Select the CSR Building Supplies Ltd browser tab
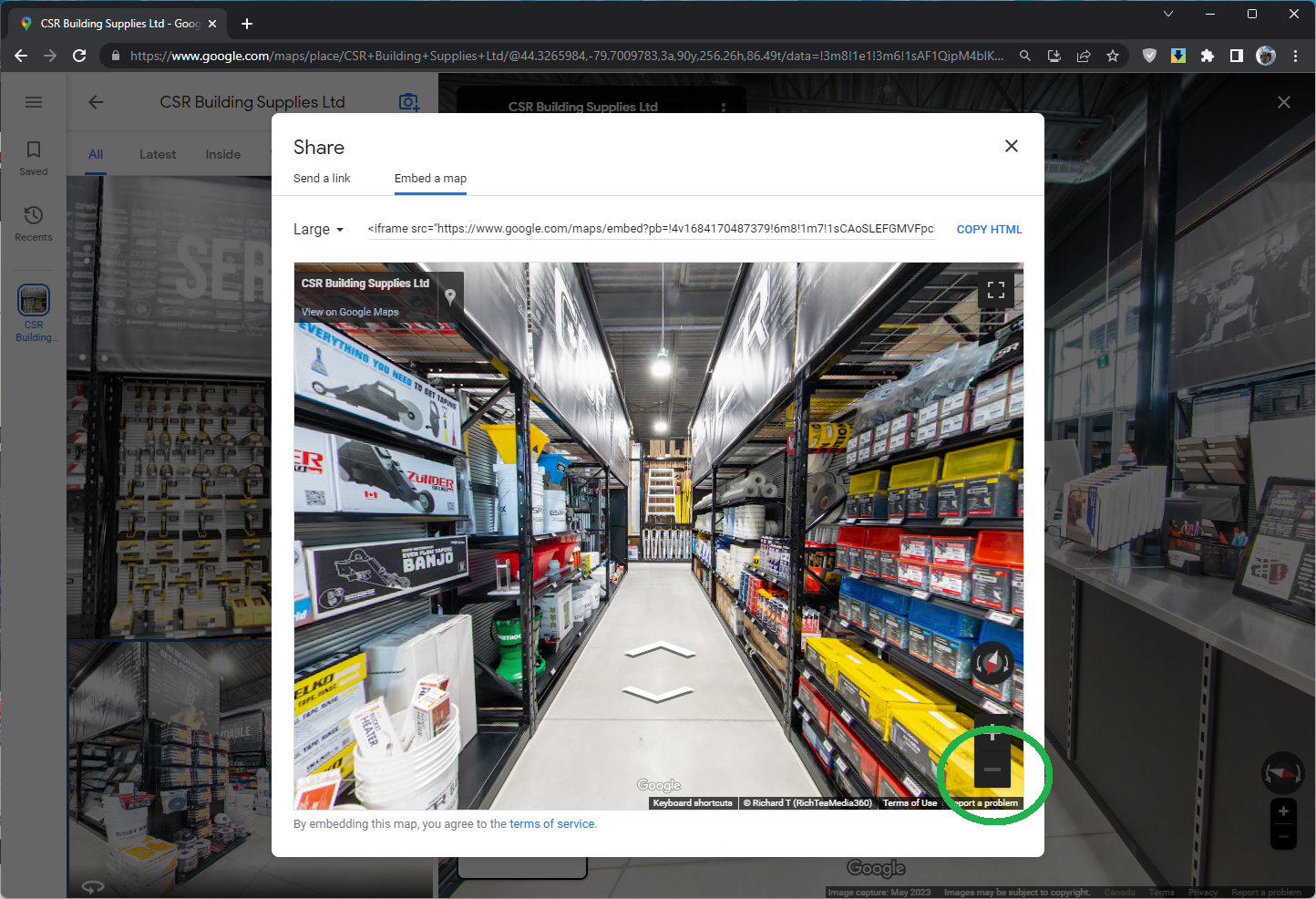 point(119,24)
